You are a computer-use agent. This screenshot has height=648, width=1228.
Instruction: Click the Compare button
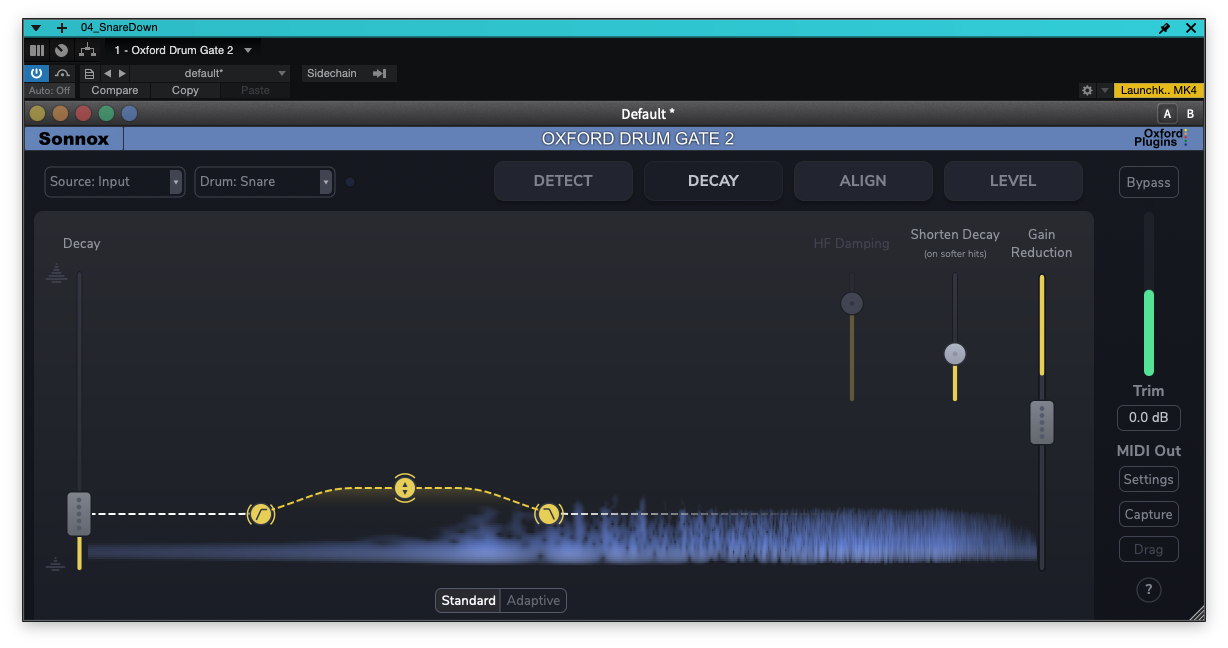pos(115,90)
